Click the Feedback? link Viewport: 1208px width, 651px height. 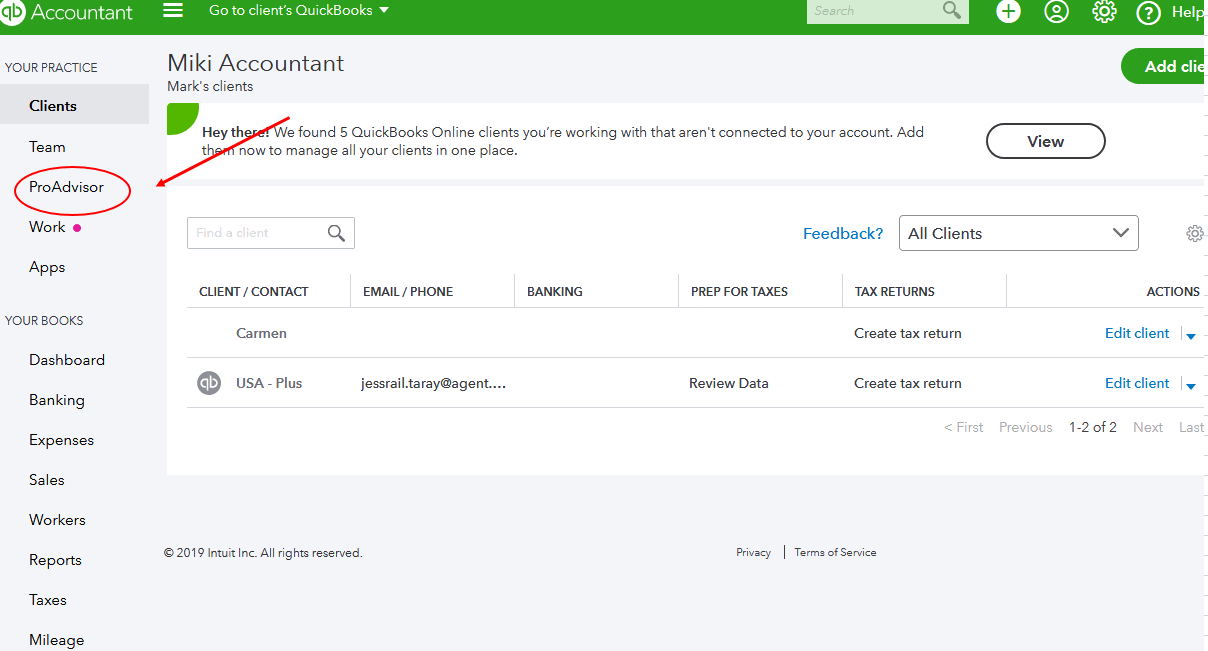tap(843, 233)
